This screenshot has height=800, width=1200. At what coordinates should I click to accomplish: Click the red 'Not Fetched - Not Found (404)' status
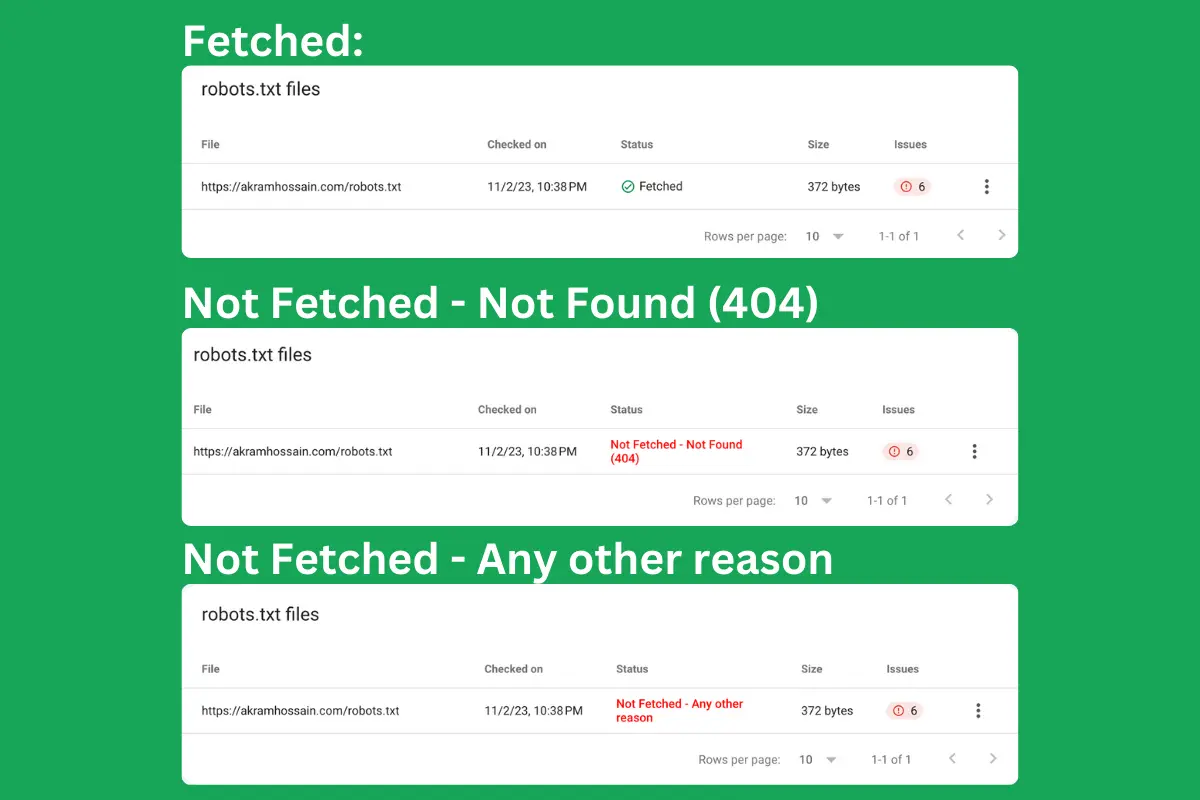(676, 452)
